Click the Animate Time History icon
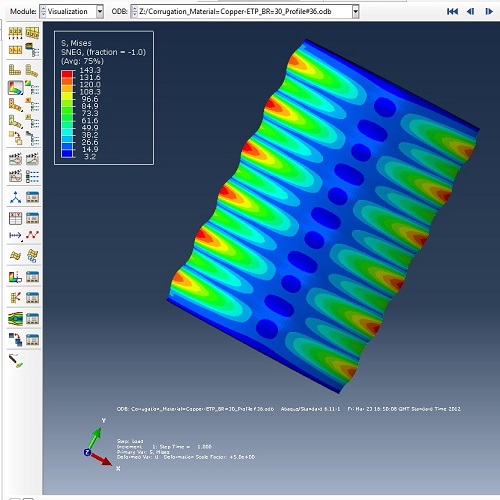This screenshot has height=500, width=500. click(15, 159)
